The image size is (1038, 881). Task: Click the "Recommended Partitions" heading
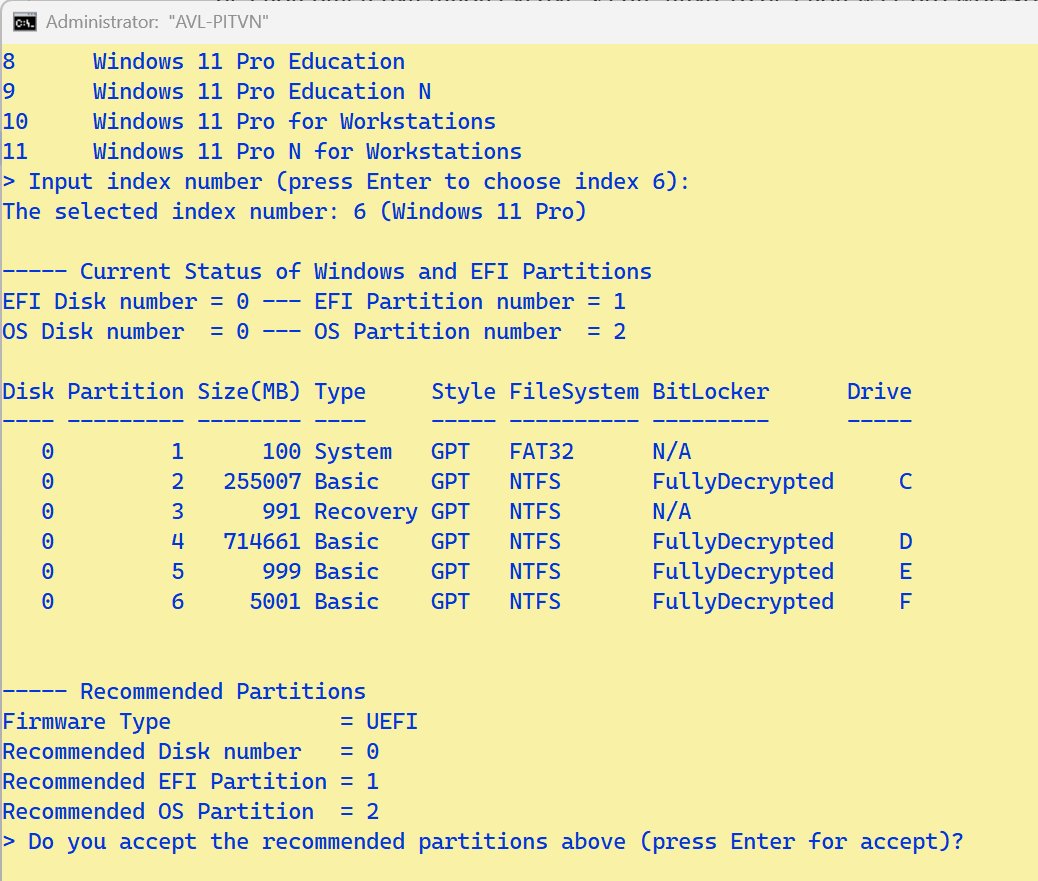tap(184, 692)
